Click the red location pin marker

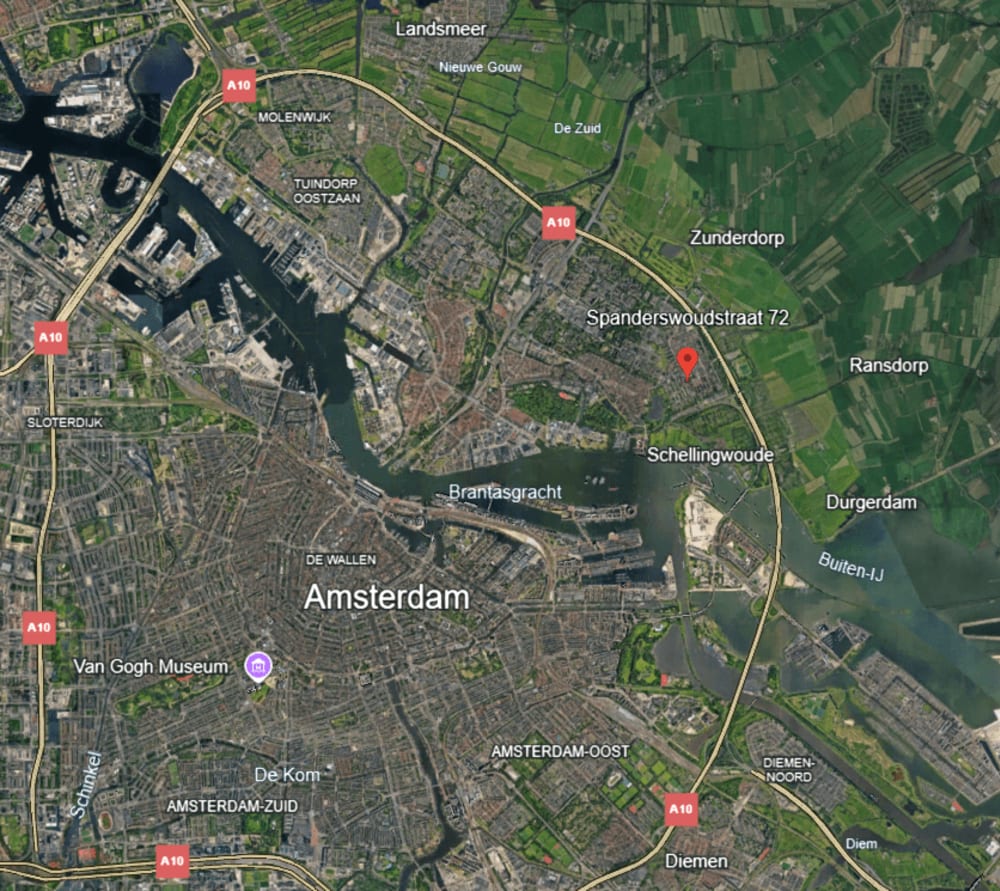686,363
